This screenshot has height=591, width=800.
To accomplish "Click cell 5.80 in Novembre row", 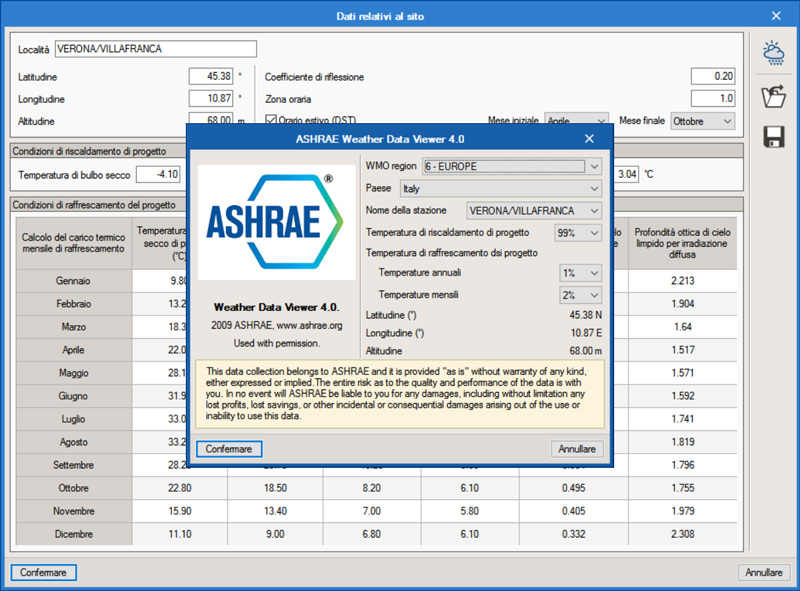I will (x=470, y=511).
